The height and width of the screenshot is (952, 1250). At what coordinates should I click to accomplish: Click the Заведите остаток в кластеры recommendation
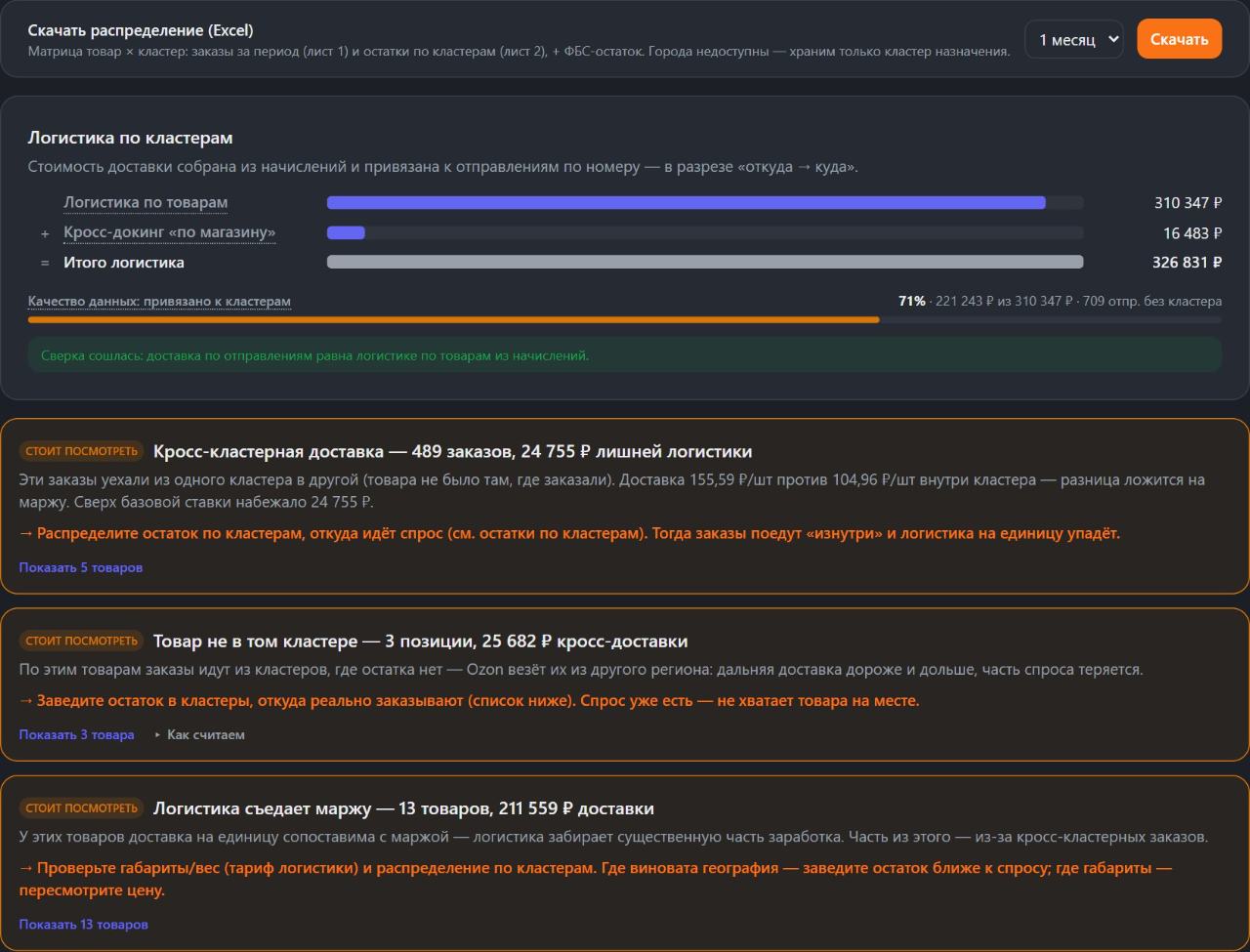[469, 700]
